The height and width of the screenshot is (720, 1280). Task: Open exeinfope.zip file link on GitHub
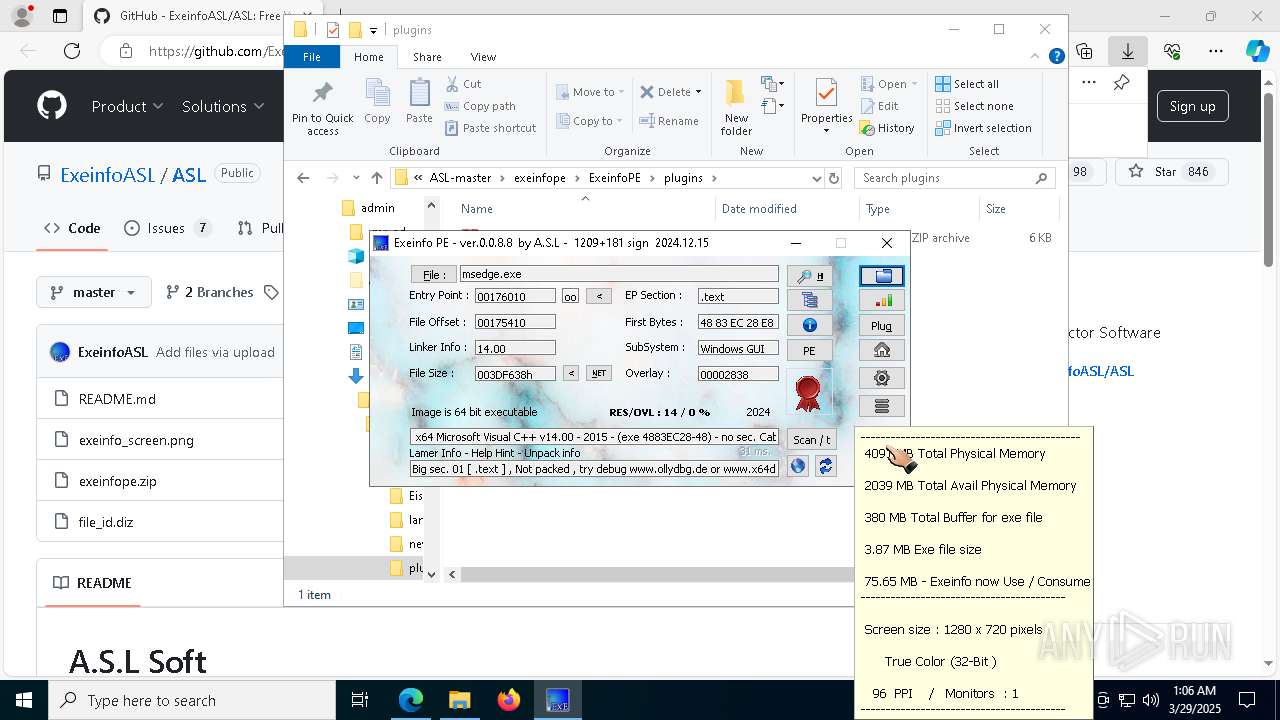(x=118, y=481)
